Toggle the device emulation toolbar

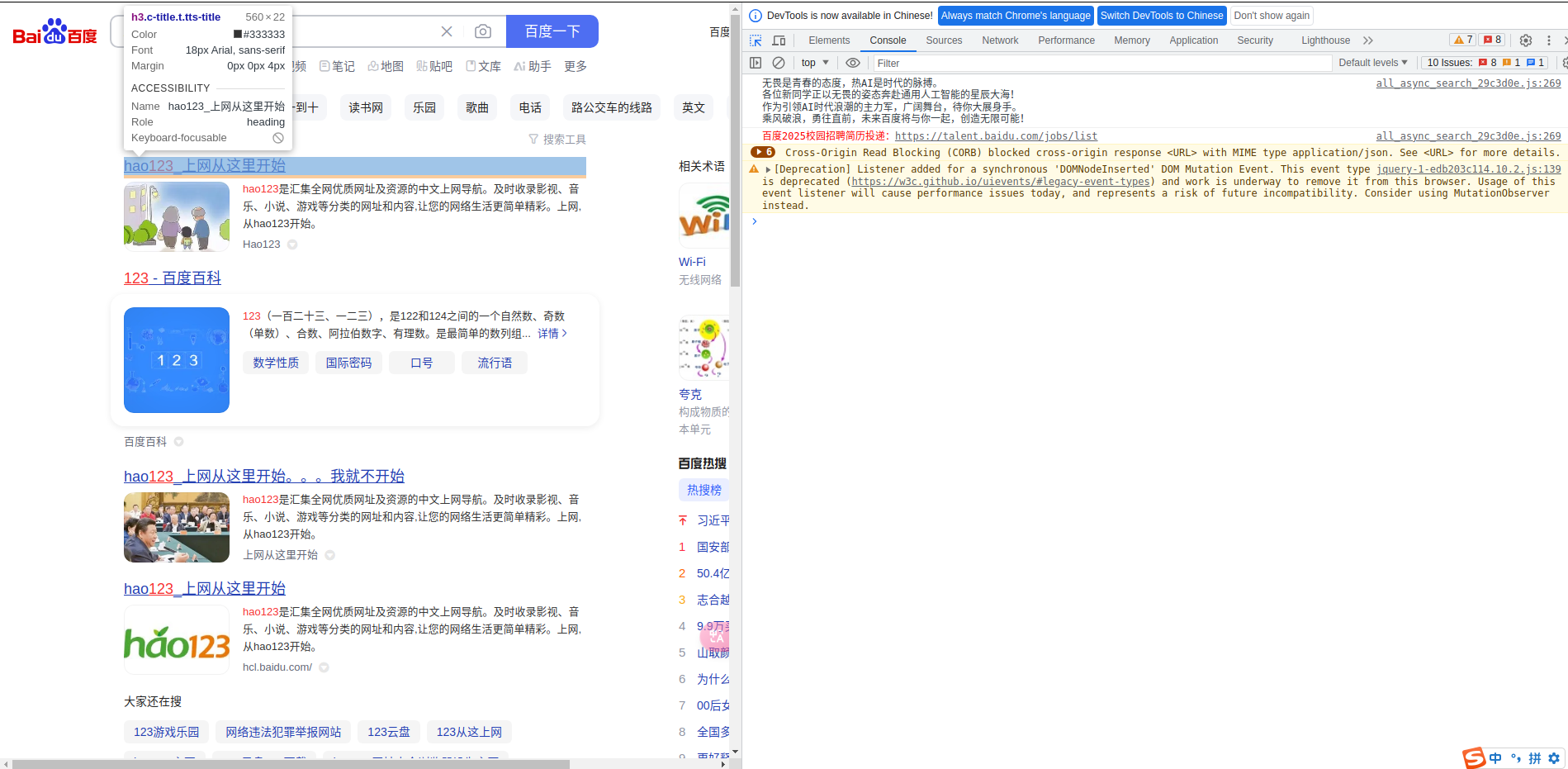tap(779, 40)
